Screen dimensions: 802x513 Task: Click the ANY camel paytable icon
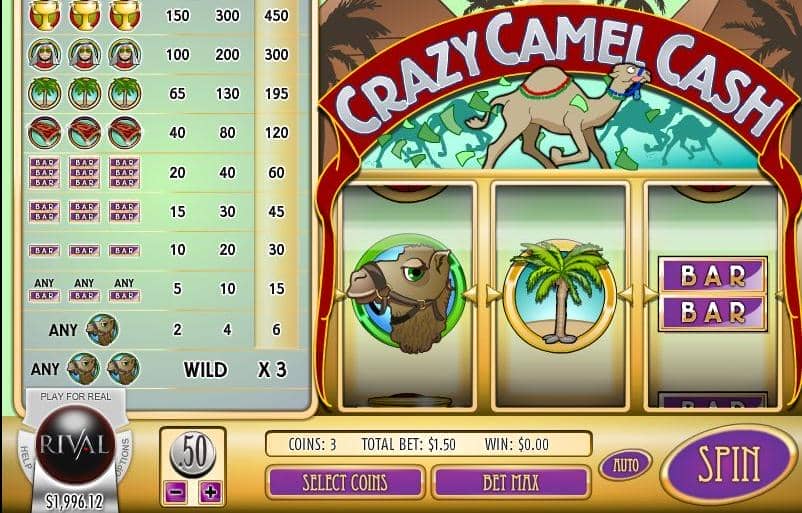point(102,330)
